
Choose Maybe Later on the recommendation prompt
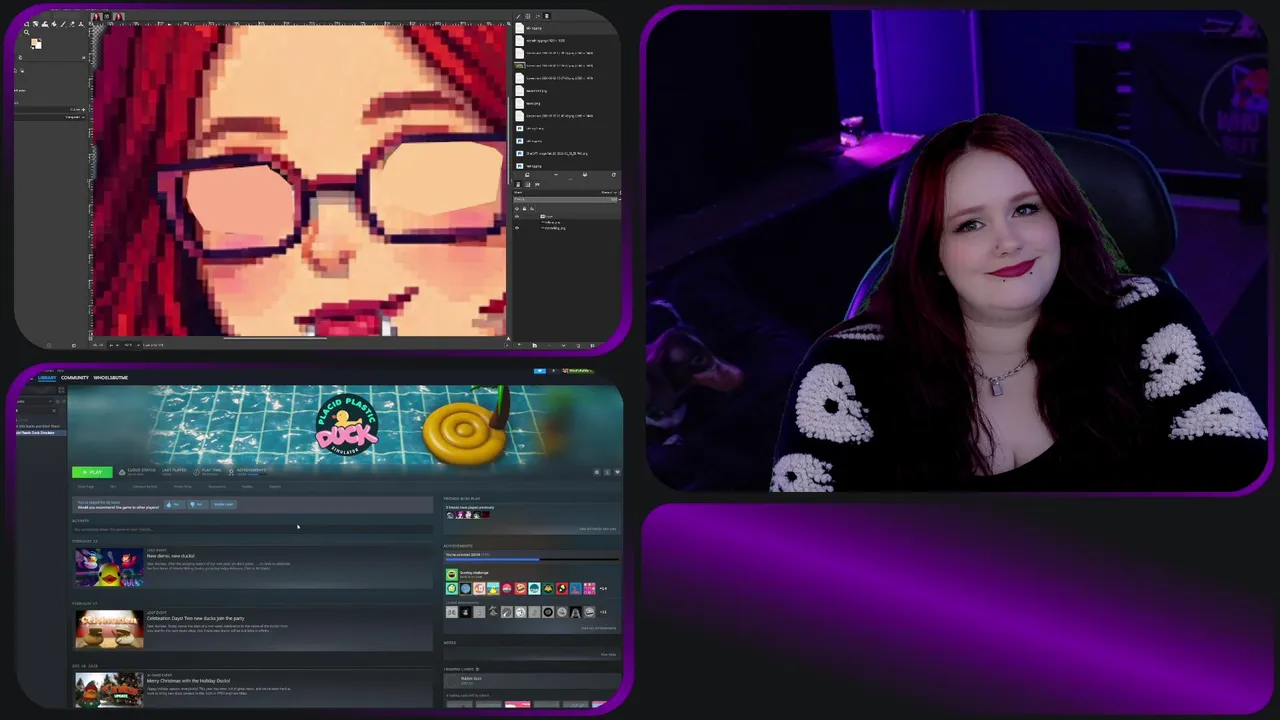(224, 504)
